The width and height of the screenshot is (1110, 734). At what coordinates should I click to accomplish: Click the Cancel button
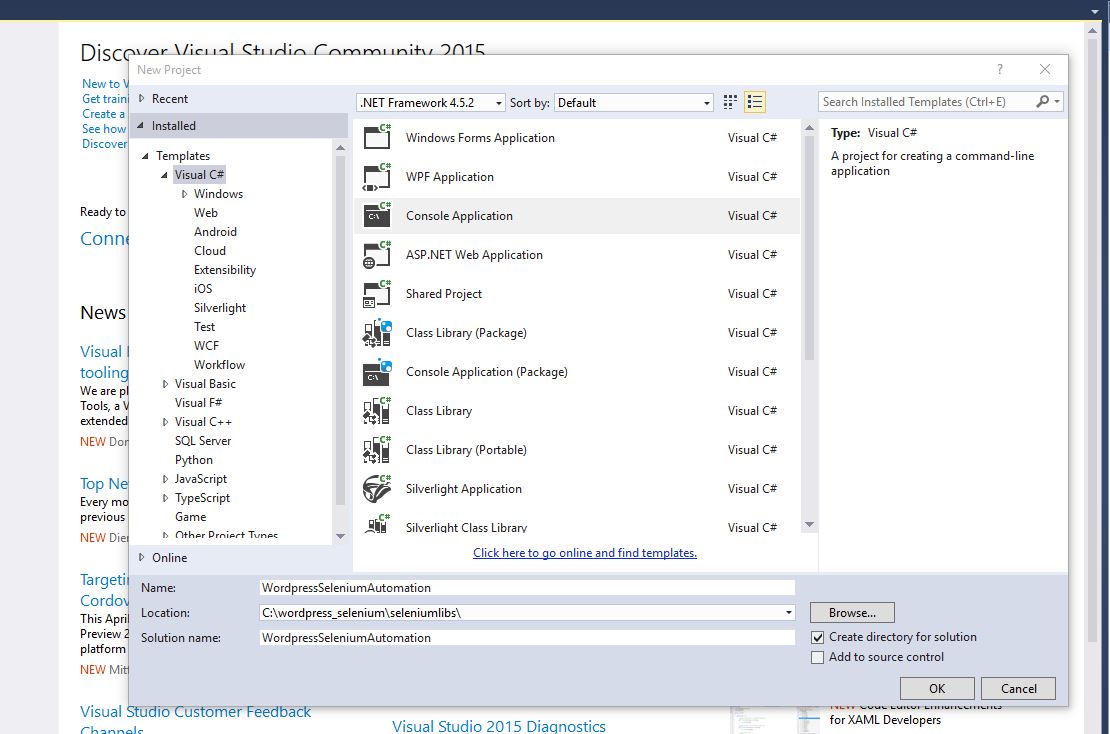pyautogui.click(x=1019, y=688)
